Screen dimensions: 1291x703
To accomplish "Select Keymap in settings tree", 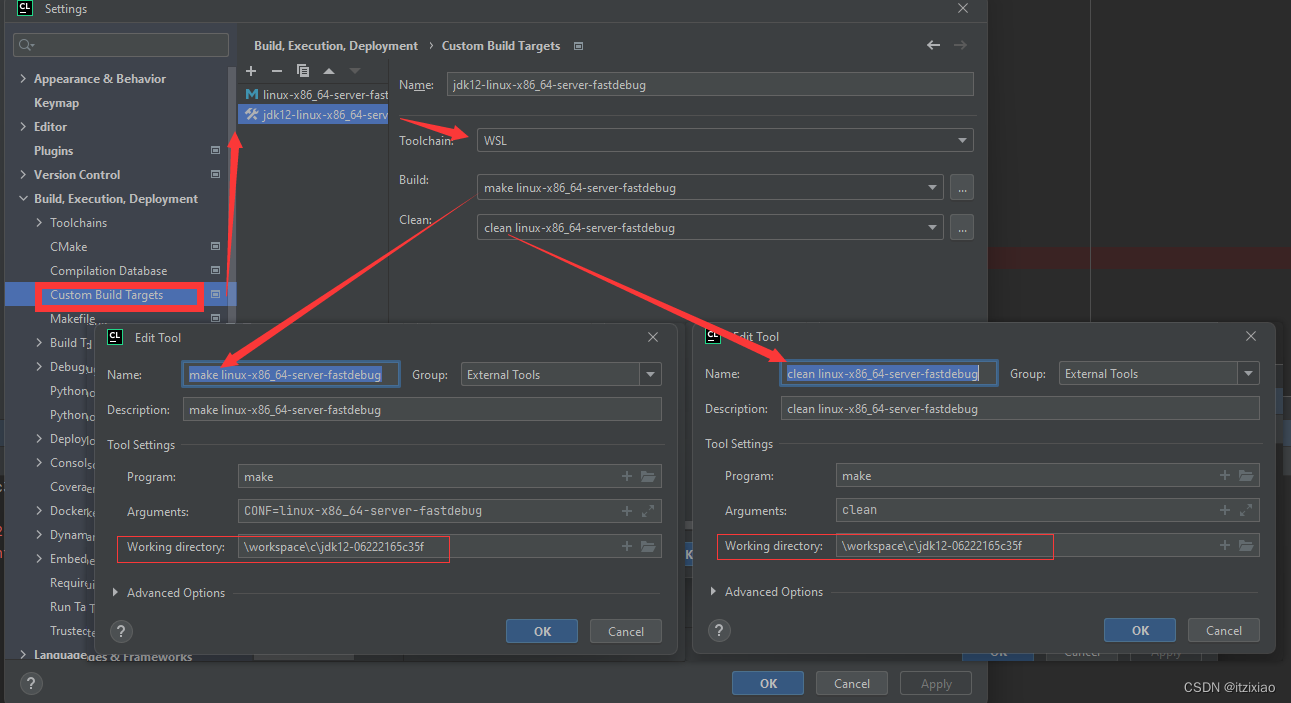I will pos(56,103).
